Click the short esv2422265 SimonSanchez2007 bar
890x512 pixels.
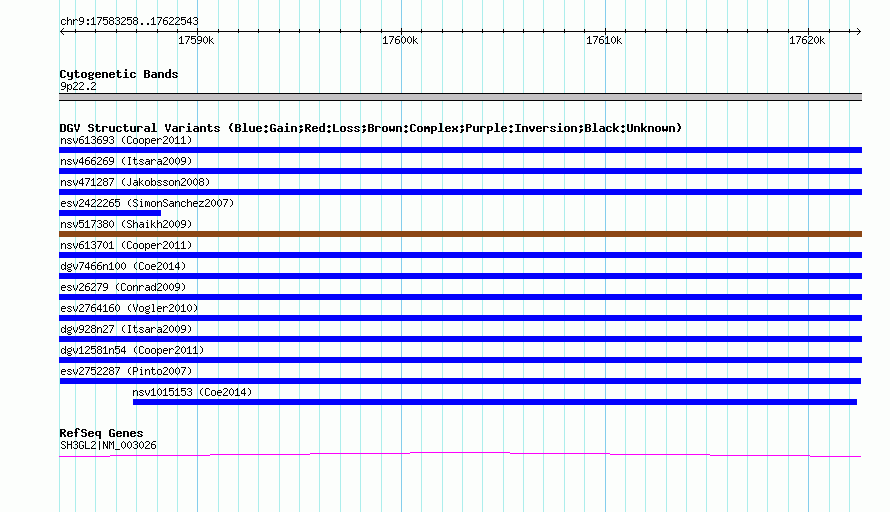(x=110, y=213)
